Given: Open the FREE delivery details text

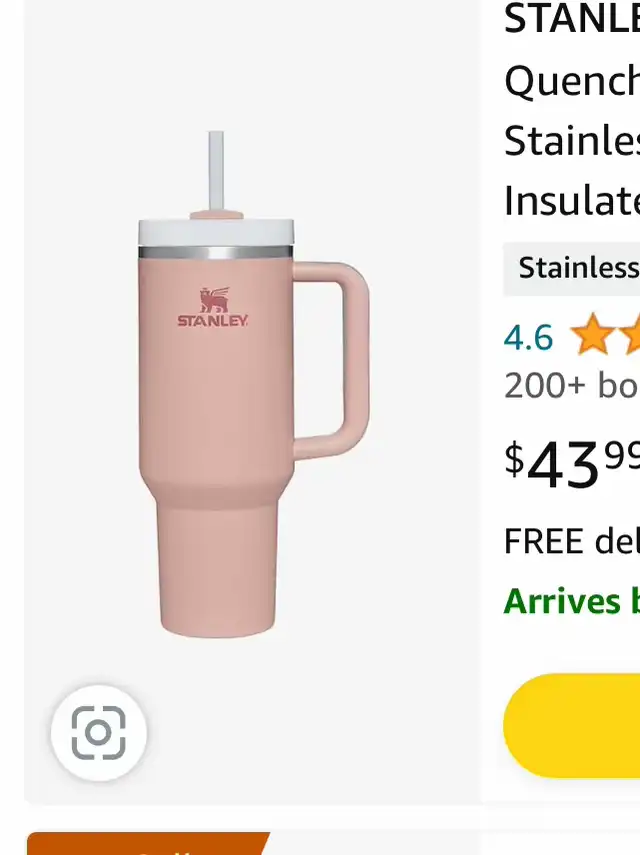Looking at the screenshot, I should [572, 541].
